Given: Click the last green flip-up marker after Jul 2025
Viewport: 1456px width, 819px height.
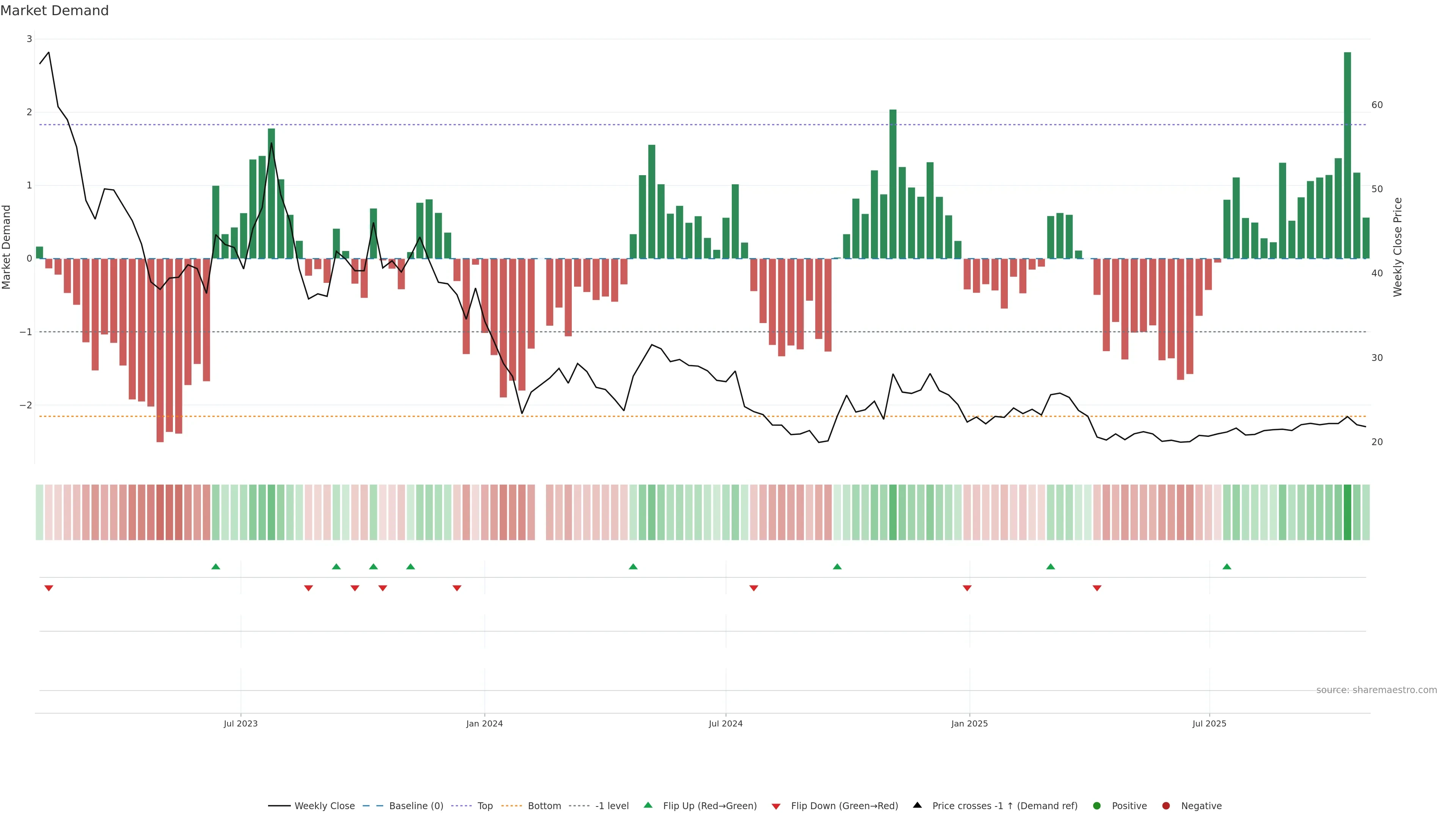Looking at the screenshot, I should pos(1227,566).
